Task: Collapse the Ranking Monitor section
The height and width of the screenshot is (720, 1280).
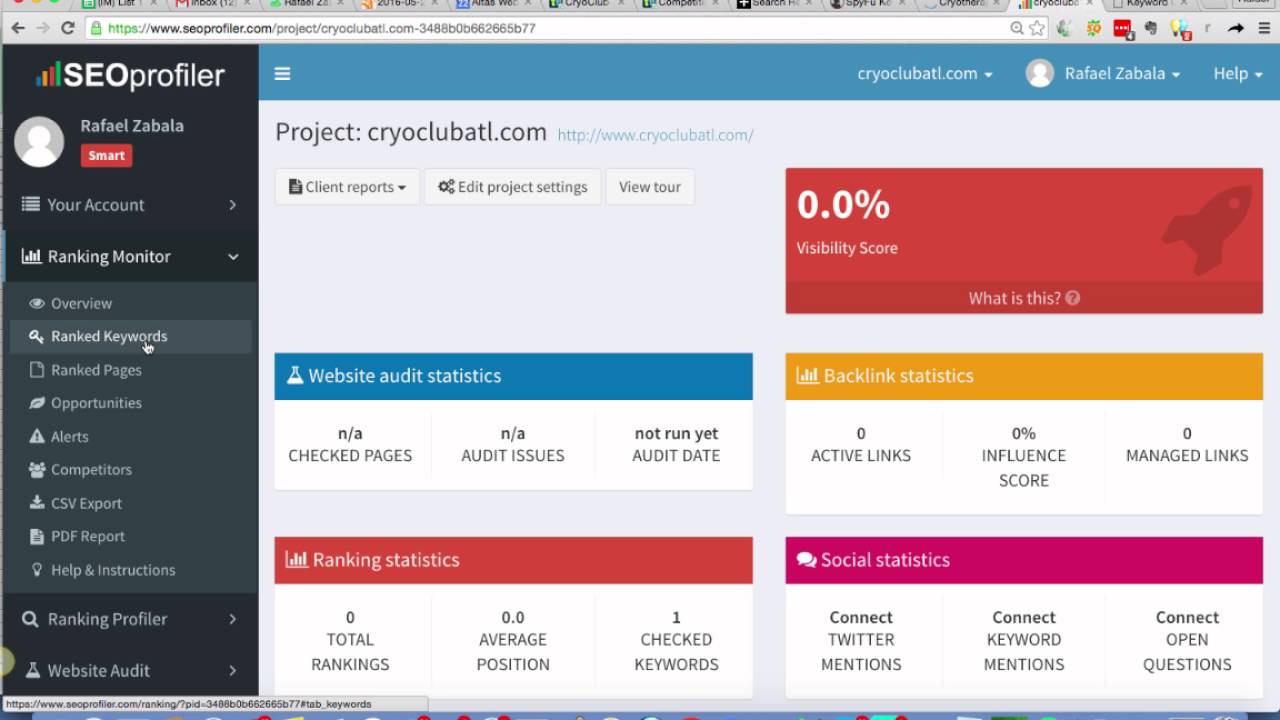Action: [x=130, y=256]
